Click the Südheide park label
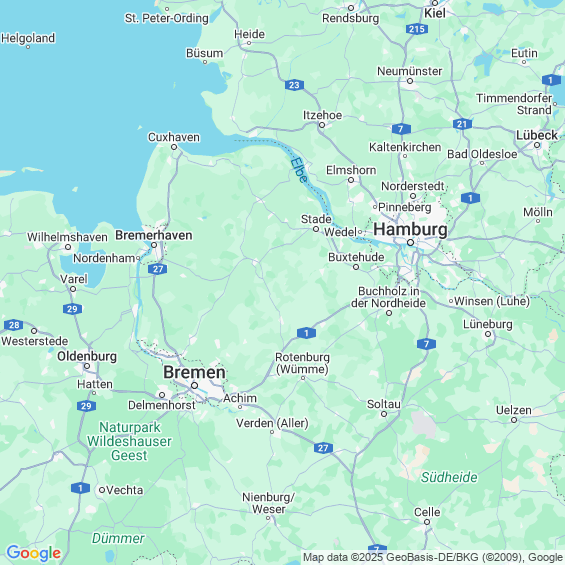 [x=449, y=477]
